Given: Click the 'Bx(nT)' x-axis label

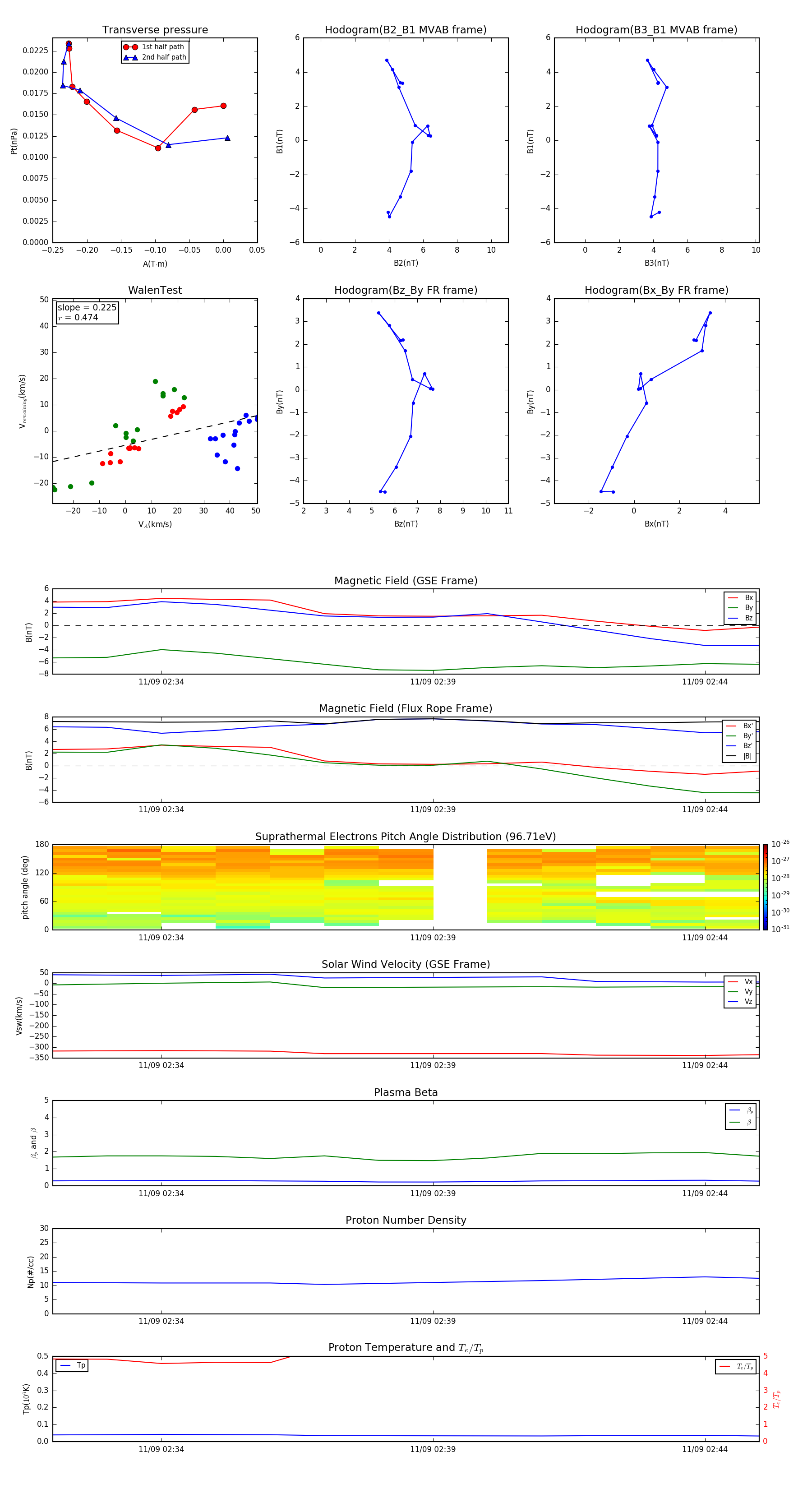Looking at the screenshot, I should click(656, 524).
